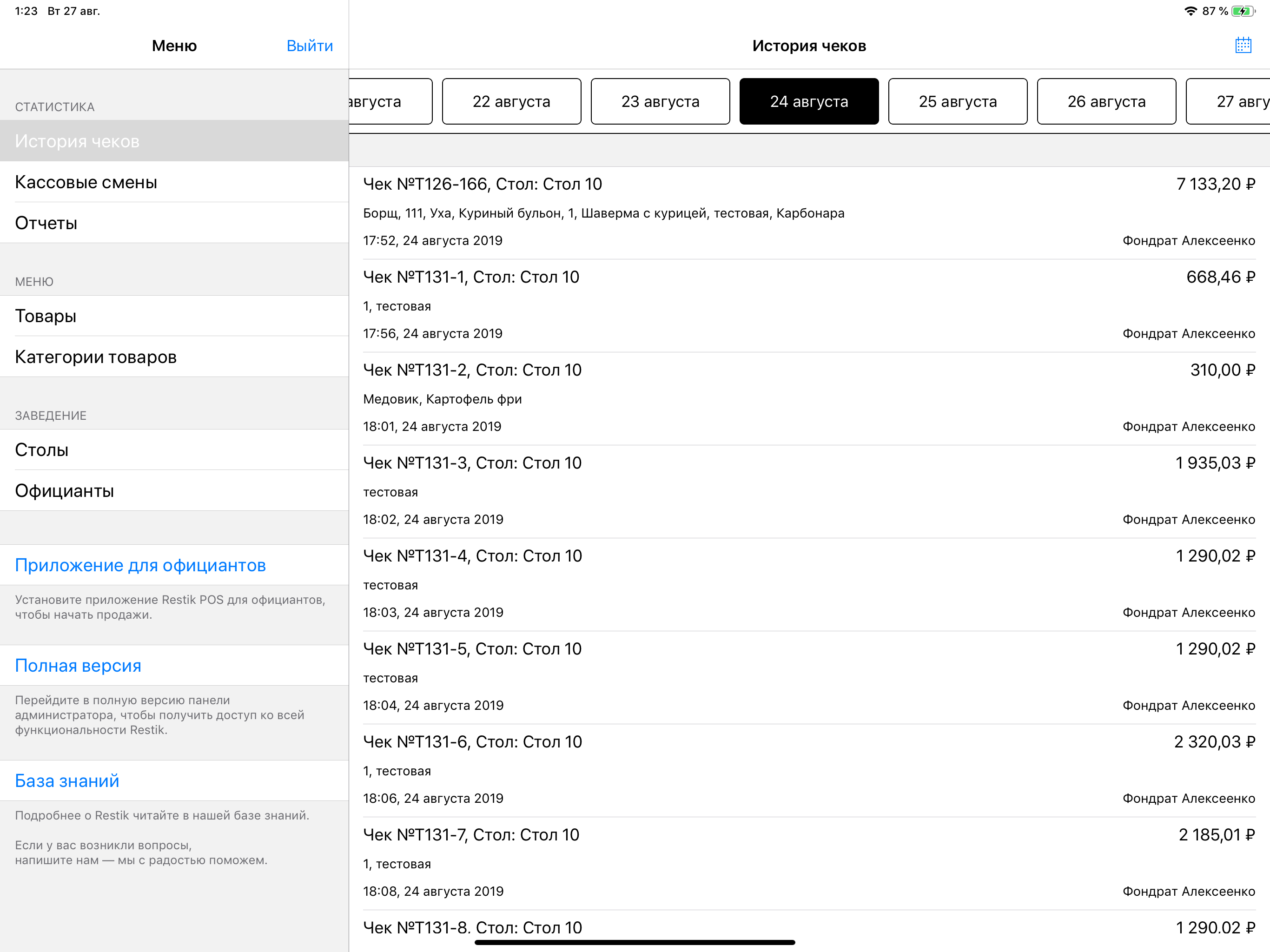Go to the Товары section
The width and height of the screenshot is (1270, 952).
[46, 316]
